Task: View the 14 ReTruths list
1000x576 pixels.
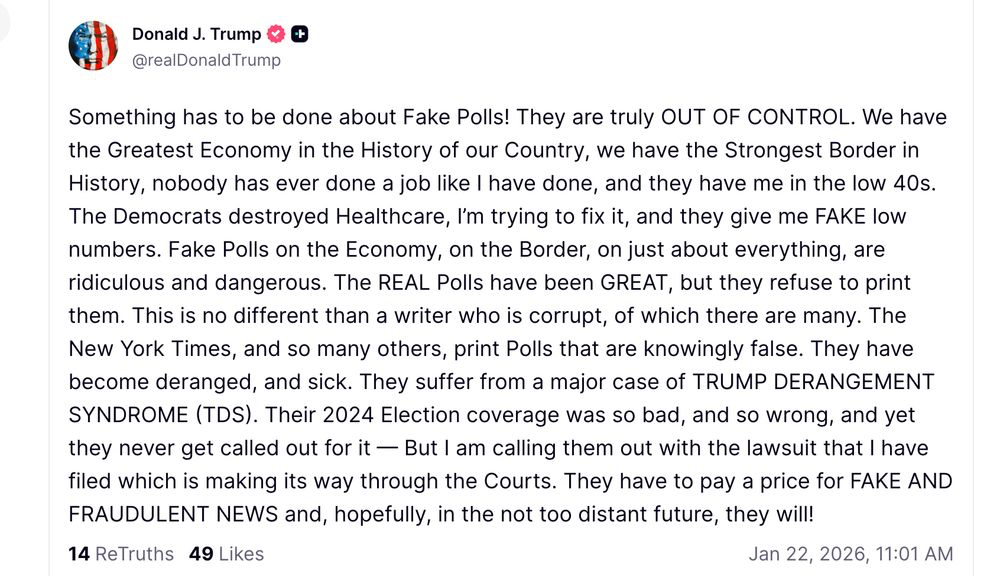Action: click(121, 553)
